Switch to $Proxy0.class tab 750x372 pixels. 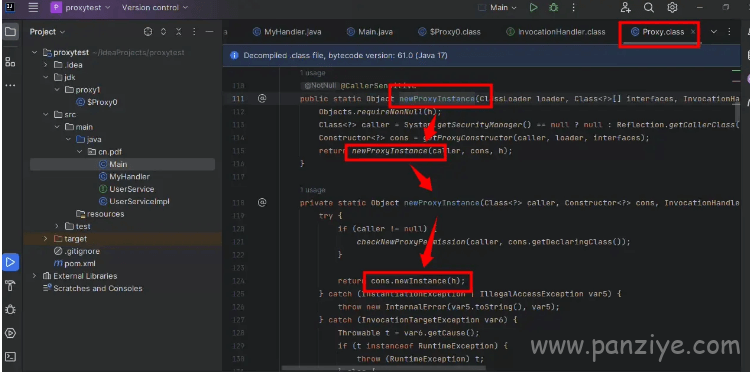(x=449, y=32)
